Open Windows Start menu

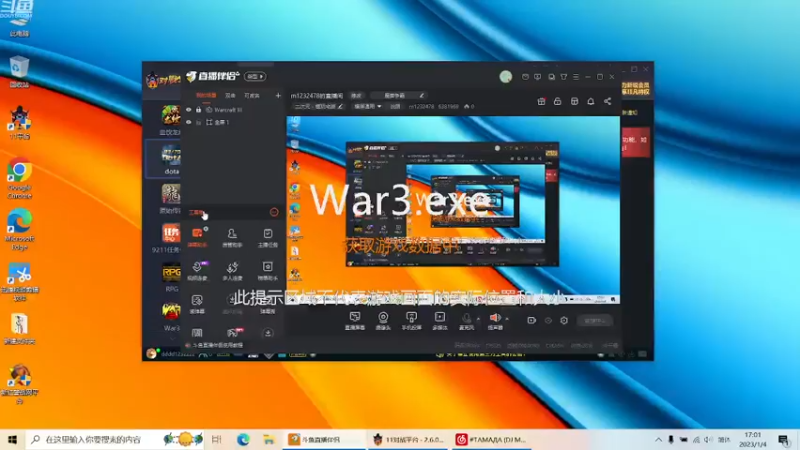tap(12, 439)
